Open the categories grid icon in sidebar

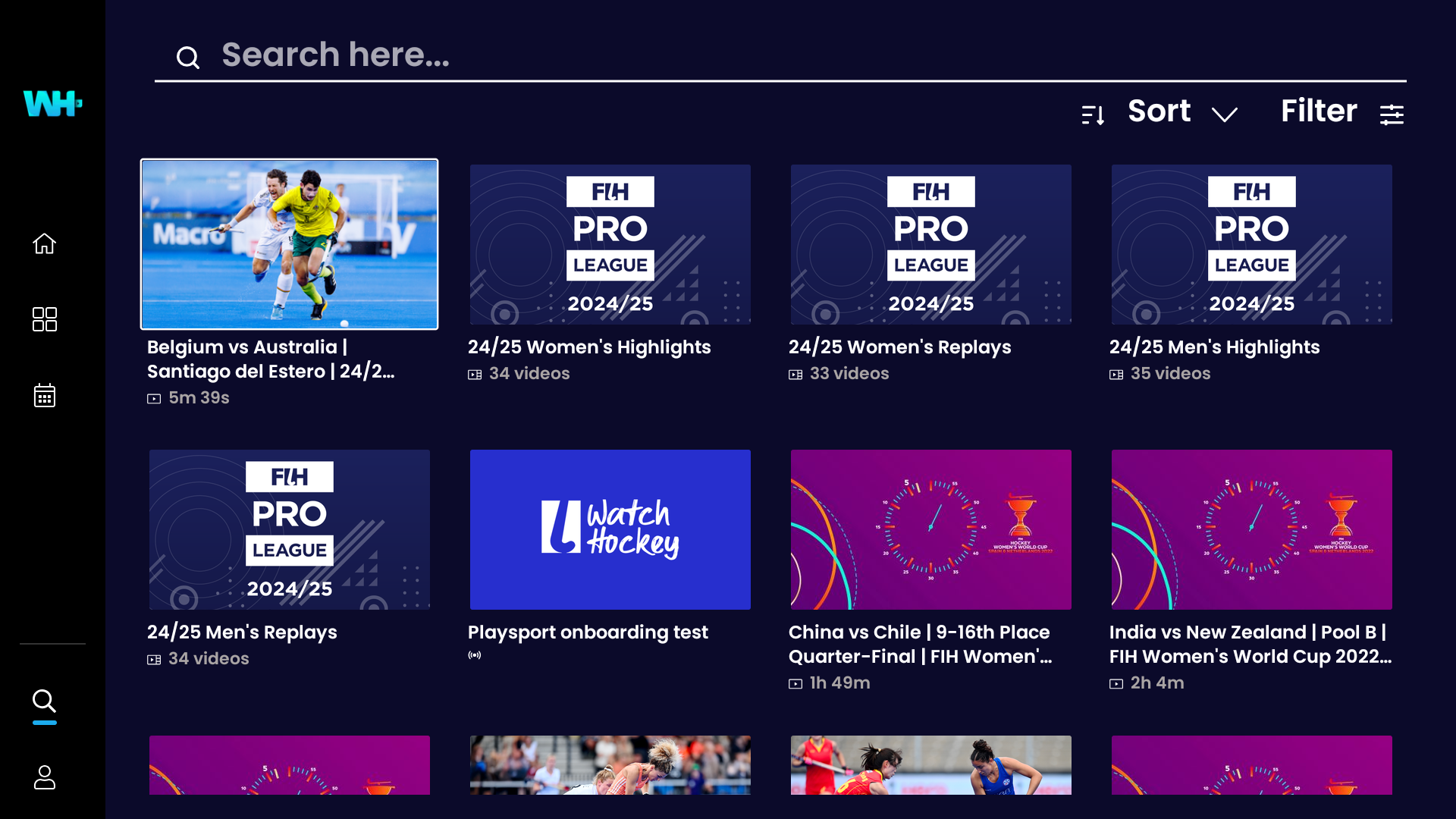44,319
